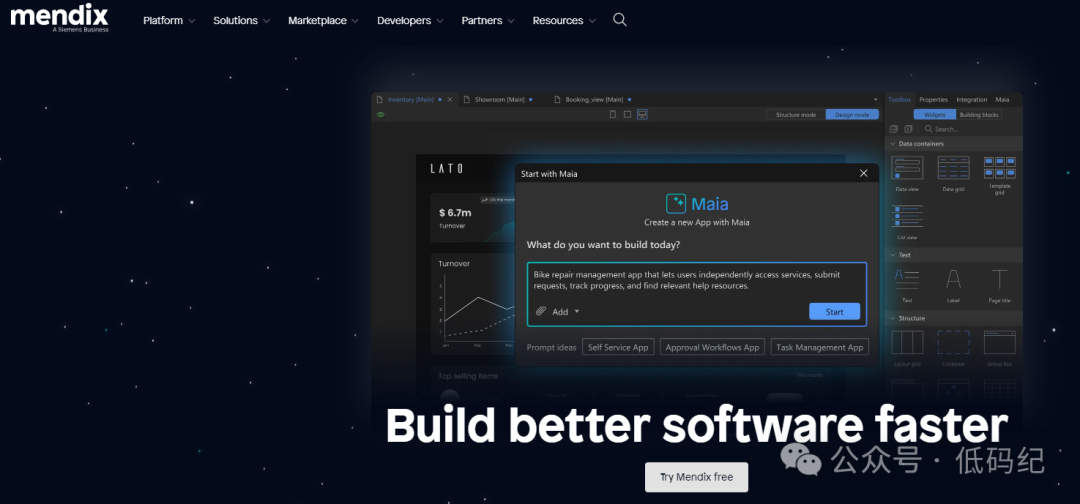Toggle the green eye visibility icon

click(380, 115)
